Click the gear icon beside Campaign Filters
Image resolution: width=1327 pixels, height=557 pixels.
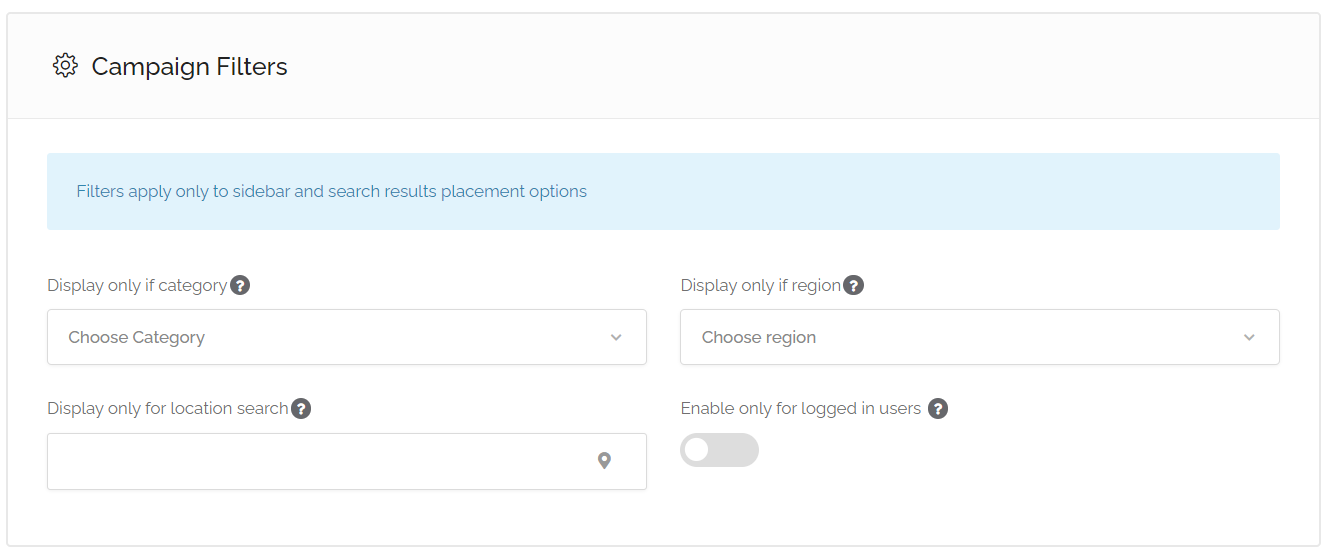(65, 67)
